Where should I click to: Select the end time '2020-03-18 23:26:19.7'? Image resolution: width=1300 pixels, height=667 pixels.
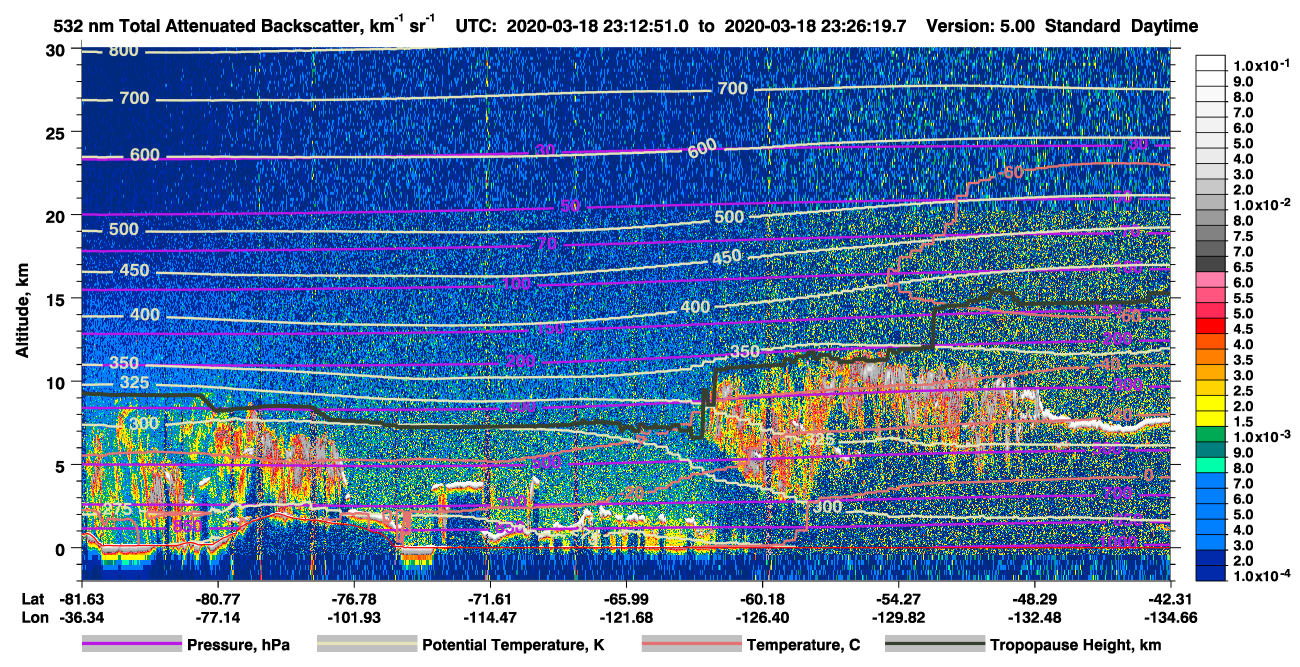813,27
